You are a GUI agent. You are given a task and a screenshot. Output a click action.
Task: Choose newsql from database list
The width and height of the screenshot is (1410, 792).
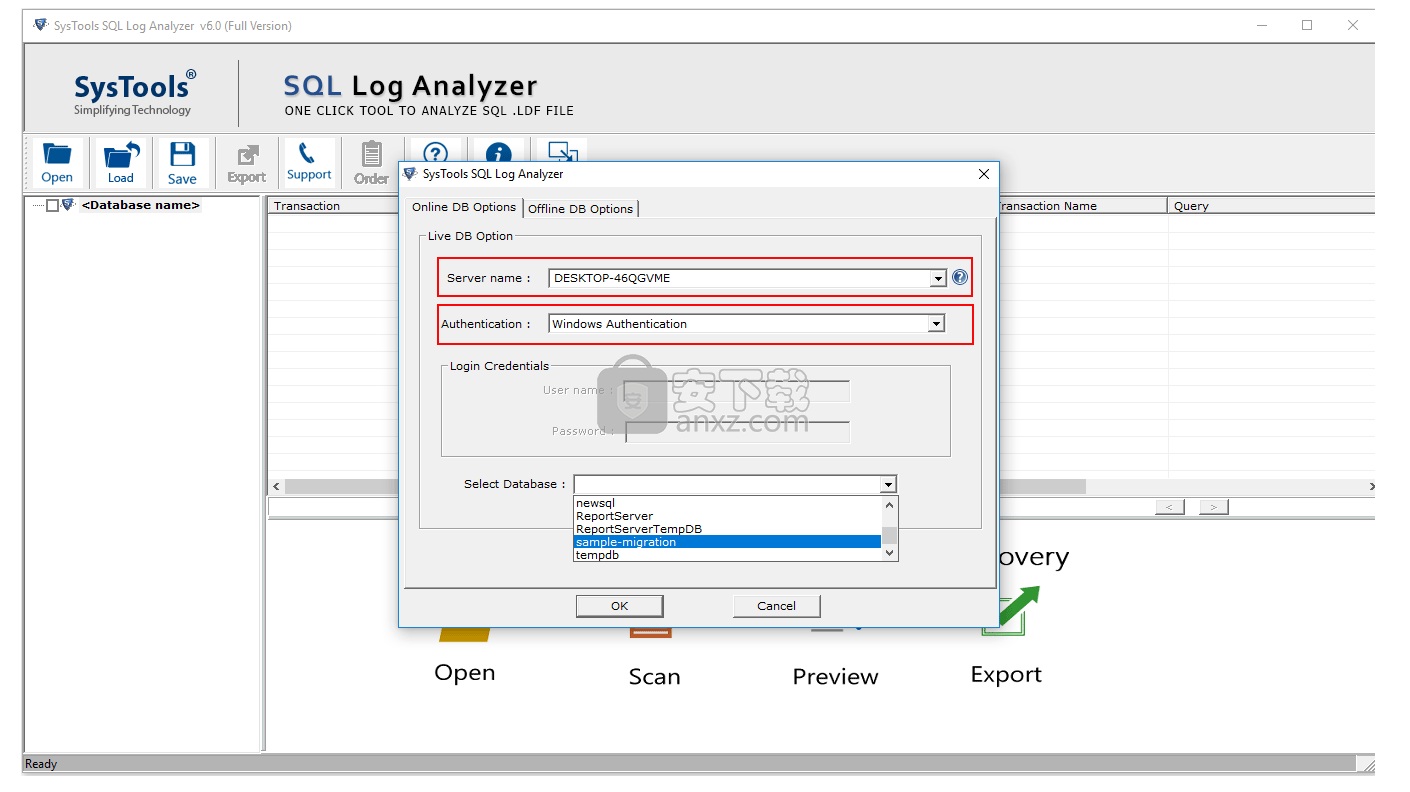click(727, 503)
